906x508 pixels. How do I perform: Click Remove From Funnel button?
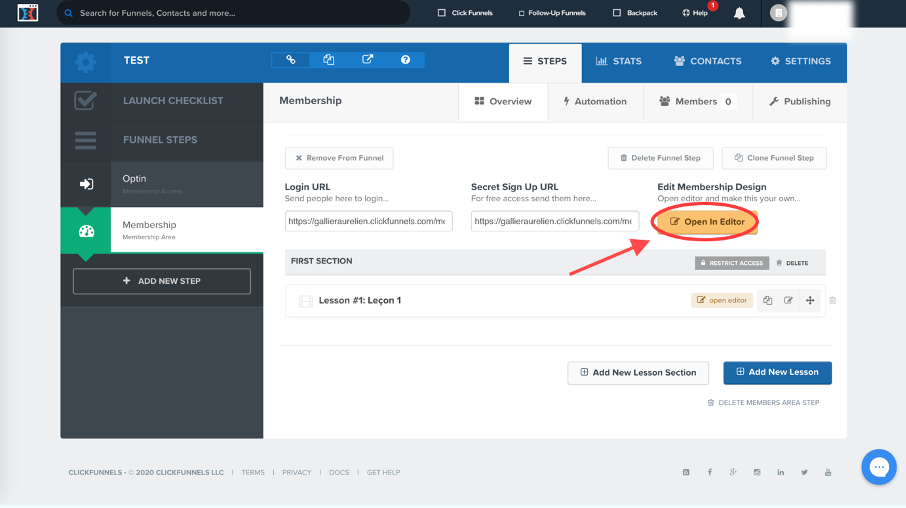(339, 158)
